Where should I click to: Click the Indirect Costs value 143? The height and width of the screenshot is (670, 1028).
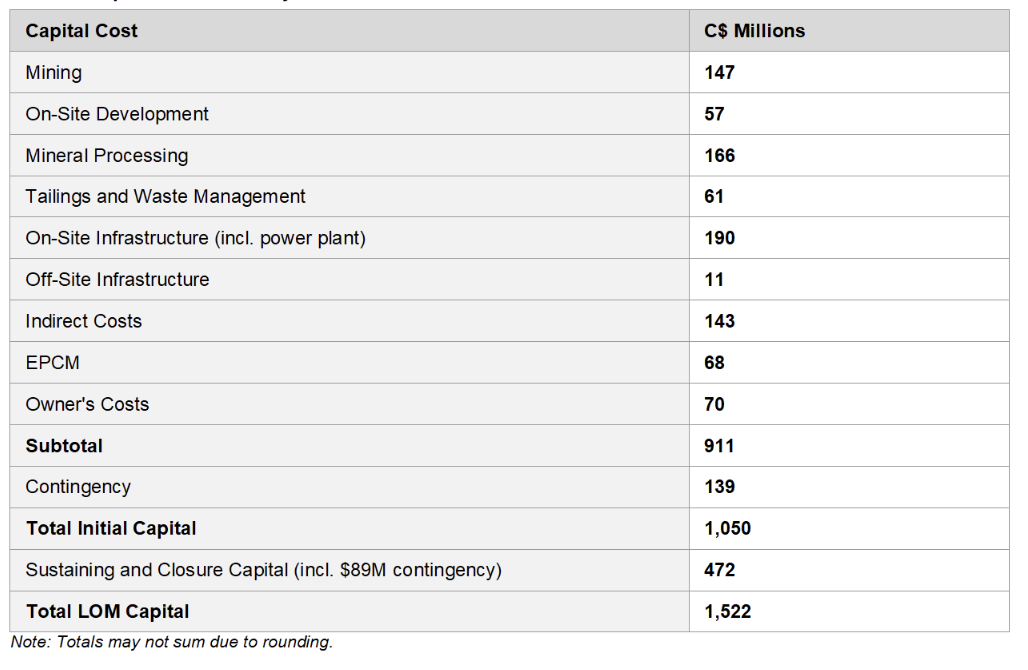tap(719, 321)
